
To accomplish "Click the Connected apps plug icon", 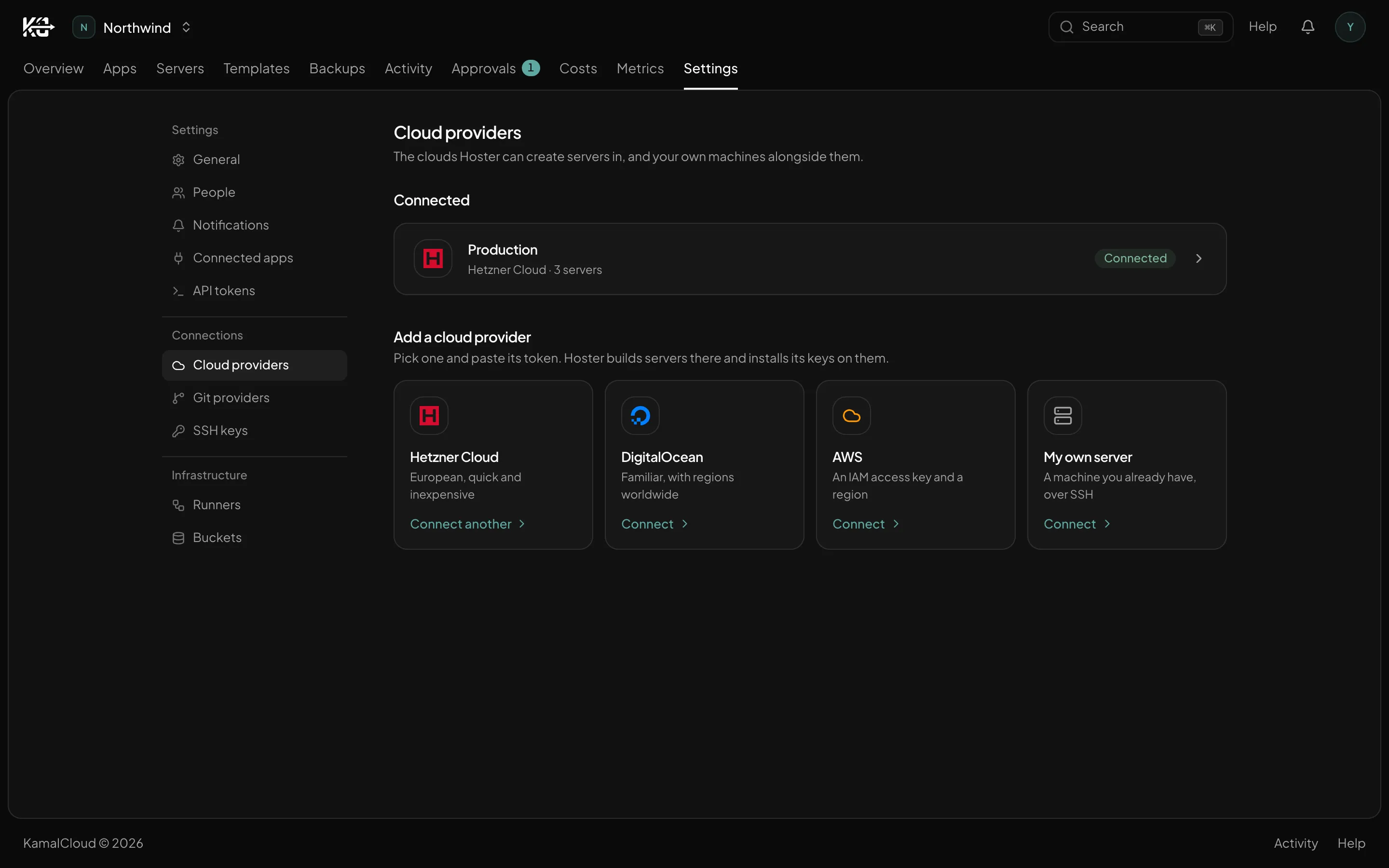I will (x=178, y=258).
